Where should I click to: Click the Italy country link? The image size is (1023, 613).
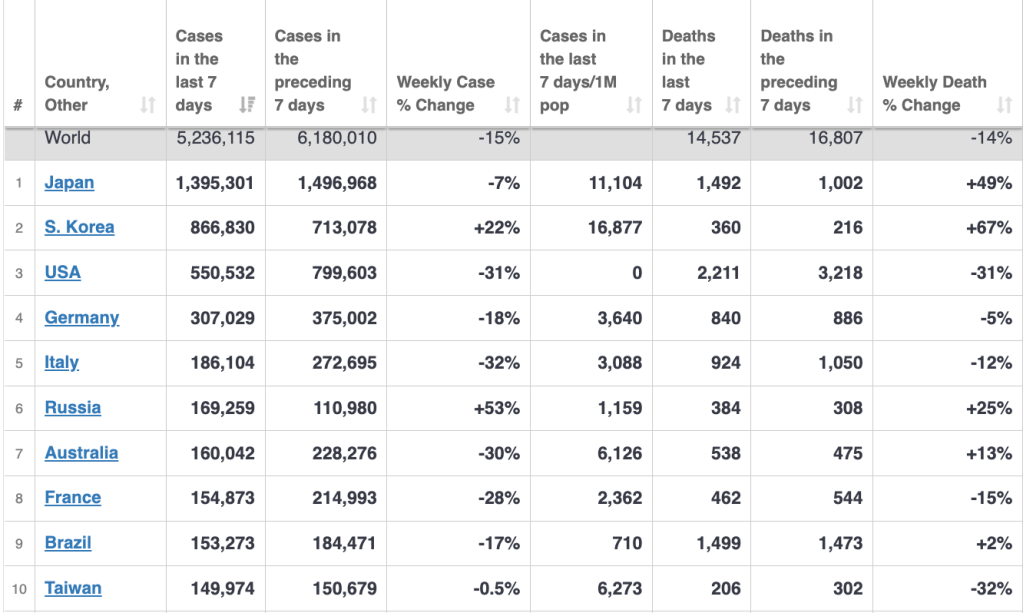tap(62, 362)
